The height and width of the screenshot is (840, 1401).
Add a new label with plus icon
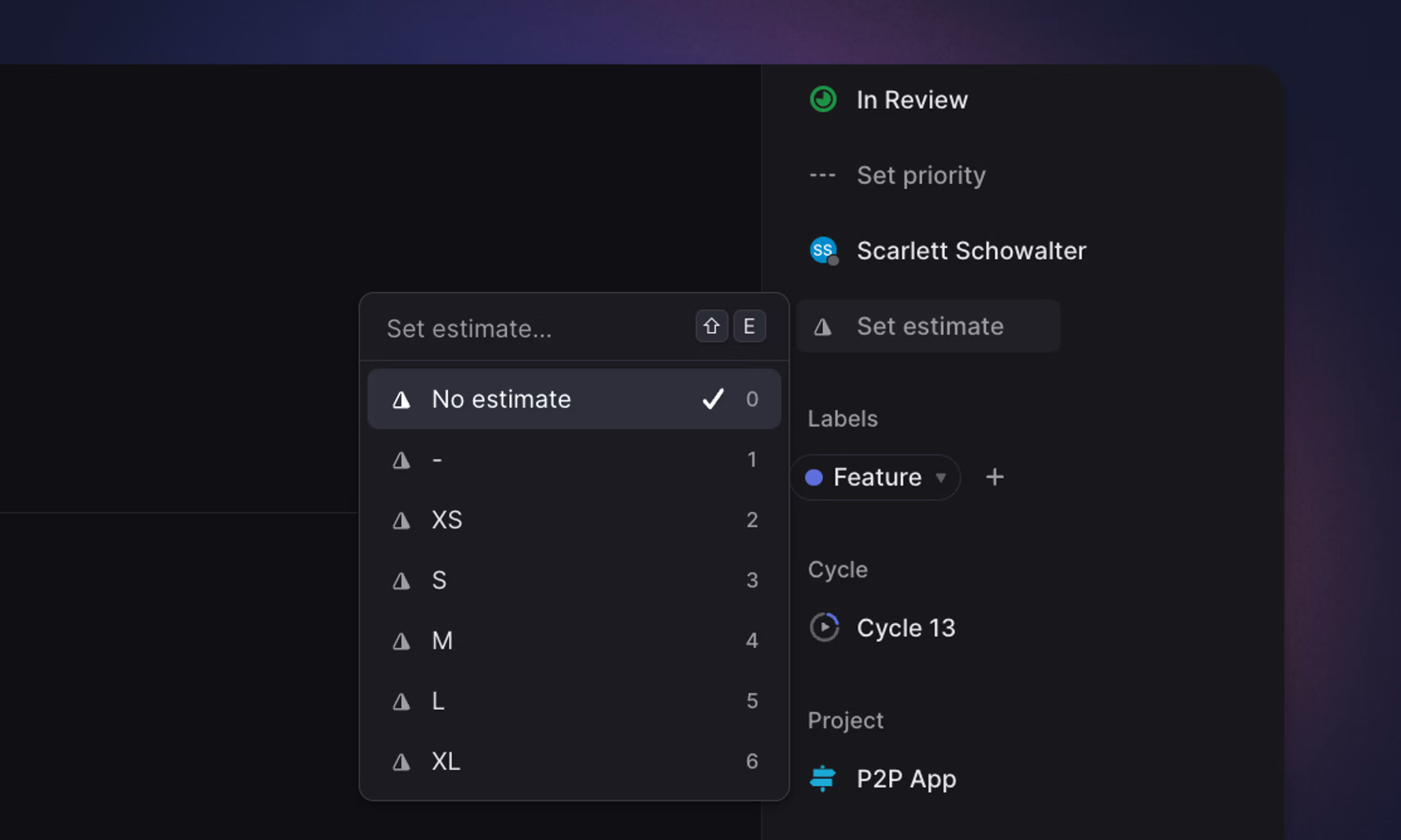click(x=995, y=477)
